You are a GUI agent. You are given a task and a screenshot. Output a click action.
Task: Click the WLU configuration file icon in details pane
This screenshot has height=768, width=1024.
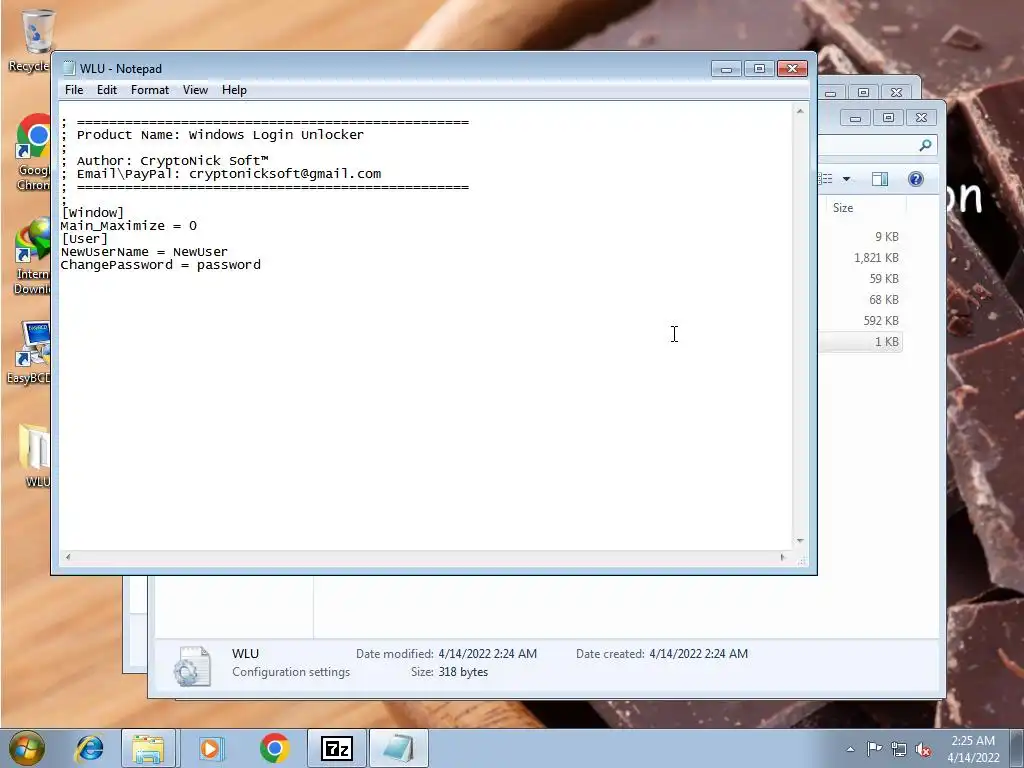(x=193, y=666)
